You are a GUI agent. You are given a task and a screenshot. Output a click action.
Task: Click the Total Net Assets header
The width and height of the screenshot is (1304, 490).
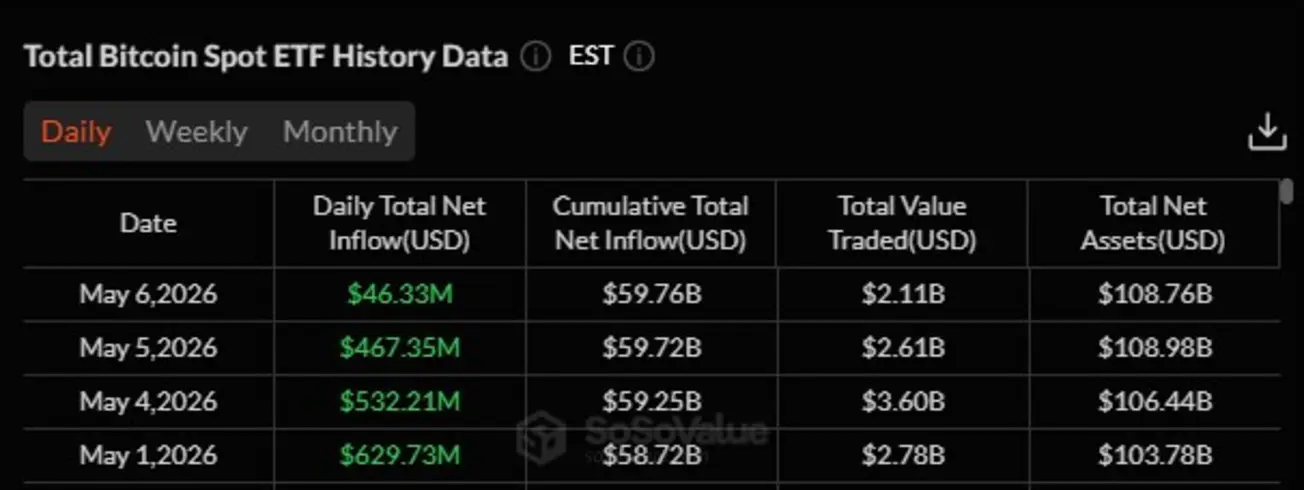1153,223
